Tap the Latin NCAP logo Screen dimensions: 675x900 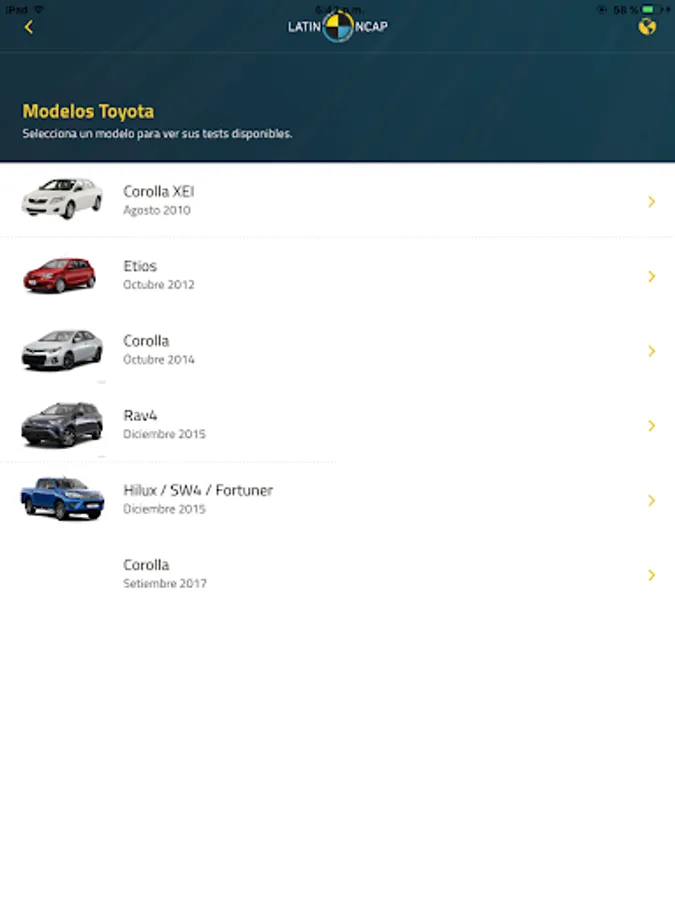(x=338, y=26)
